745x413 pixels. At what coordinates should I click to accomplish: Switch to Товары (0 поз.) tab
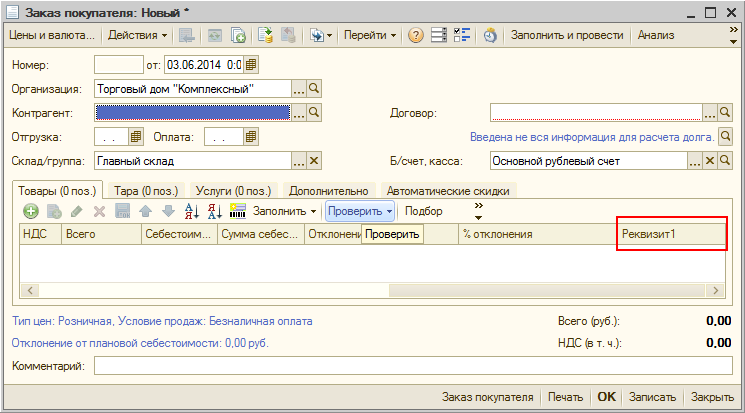(57, 191)
